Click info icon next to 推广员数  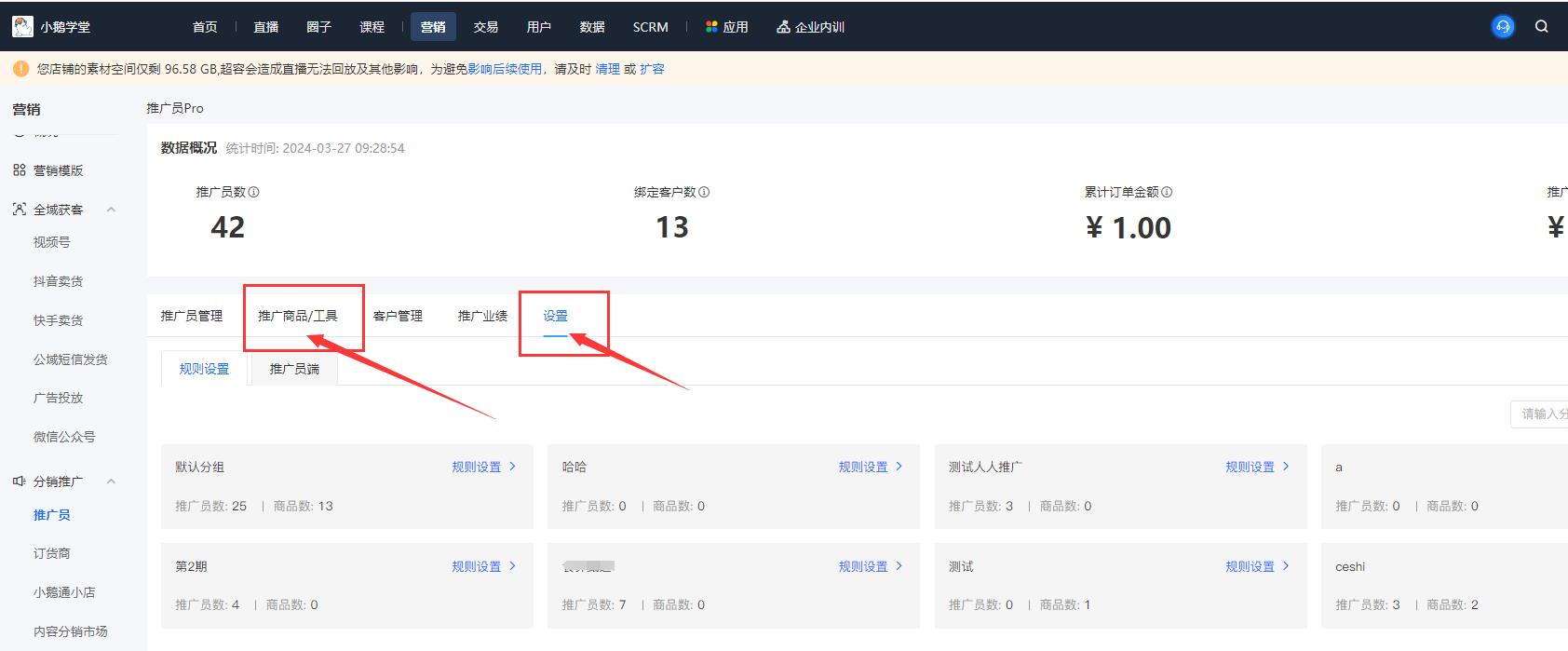pyautogui.click(x=254, y=192)
